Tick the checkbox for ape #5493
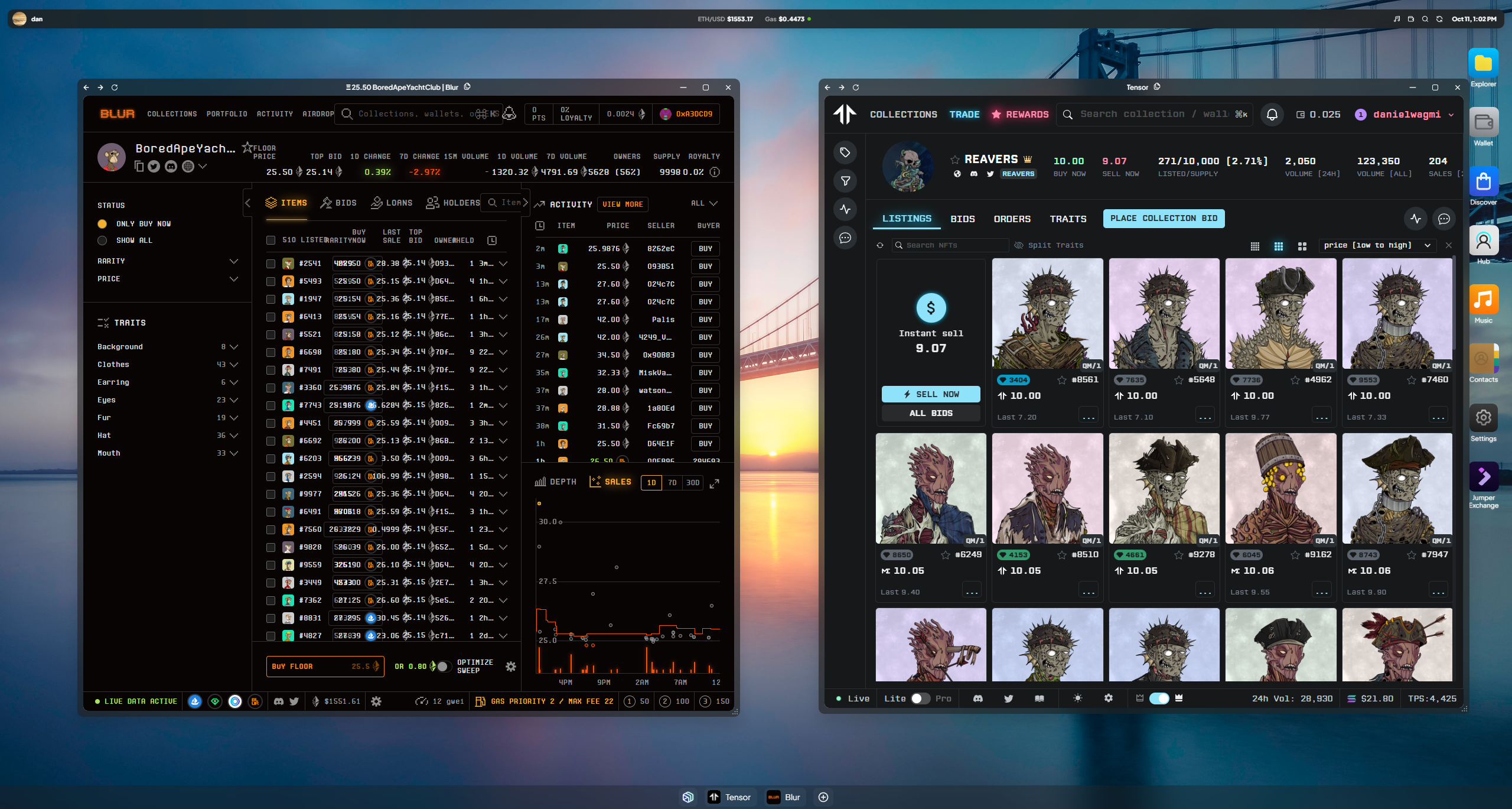Viewport: 1512px width, 809px height. (271, 281)
